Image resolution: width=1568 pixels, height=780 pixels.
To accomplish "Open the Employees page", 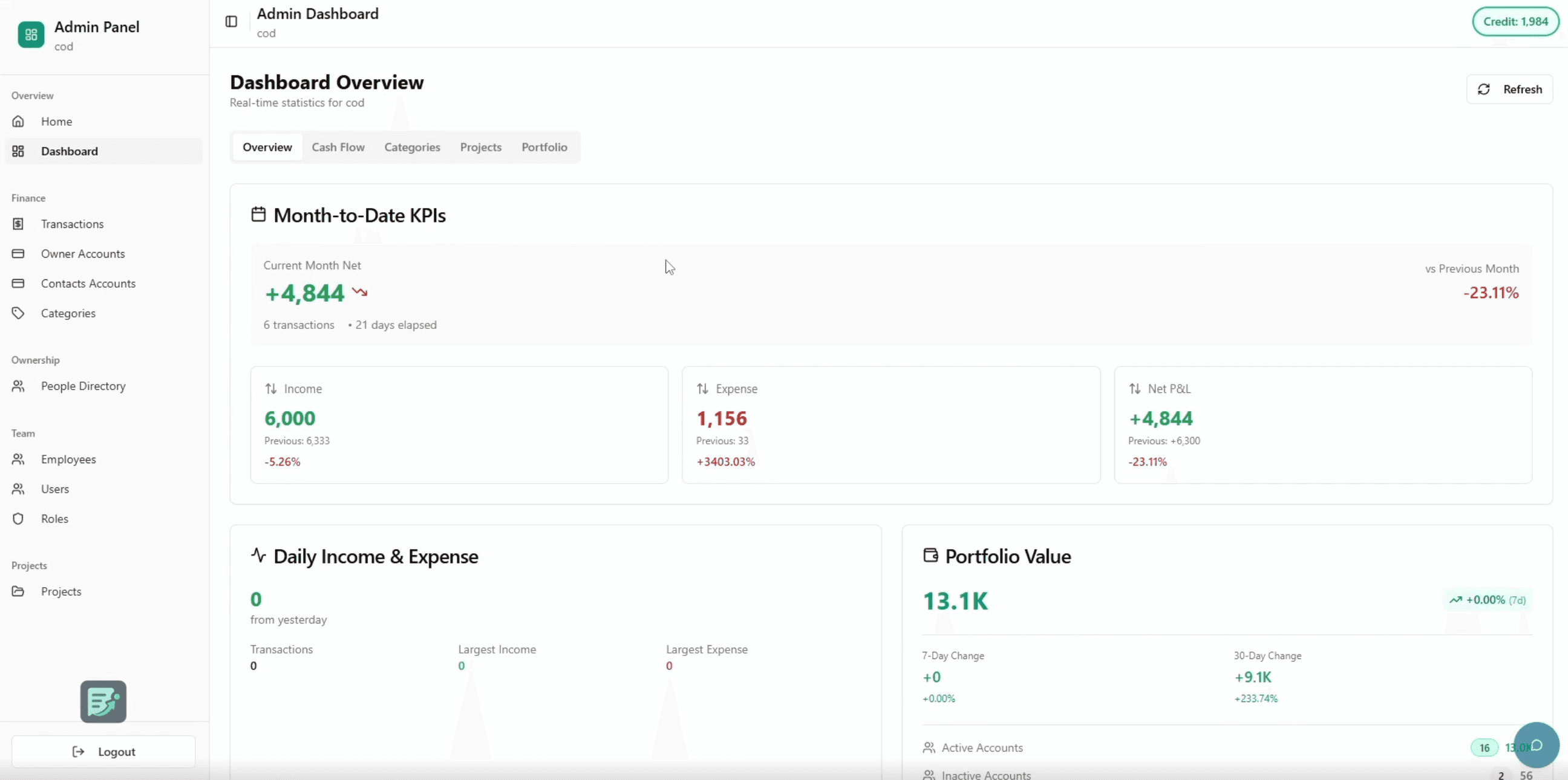I will [68, 460].
